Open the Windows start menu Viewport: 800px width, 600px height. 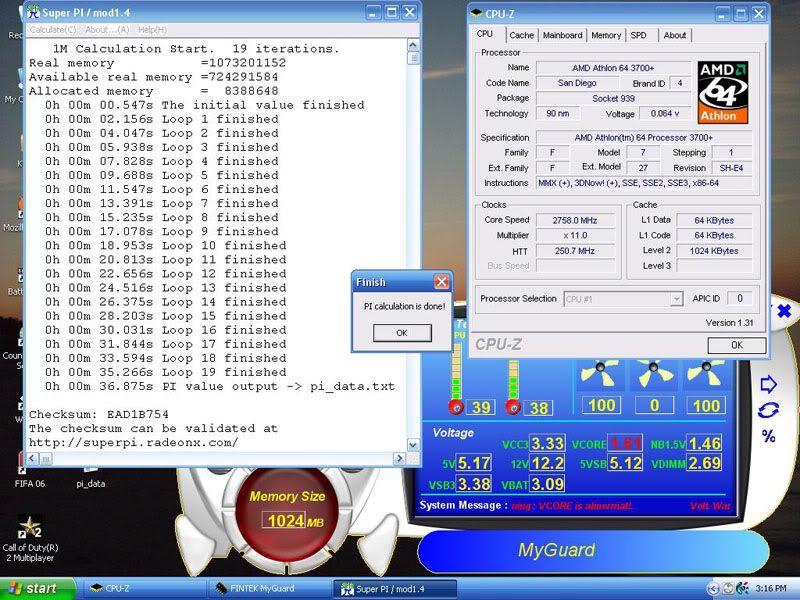(x=38, y=588)
